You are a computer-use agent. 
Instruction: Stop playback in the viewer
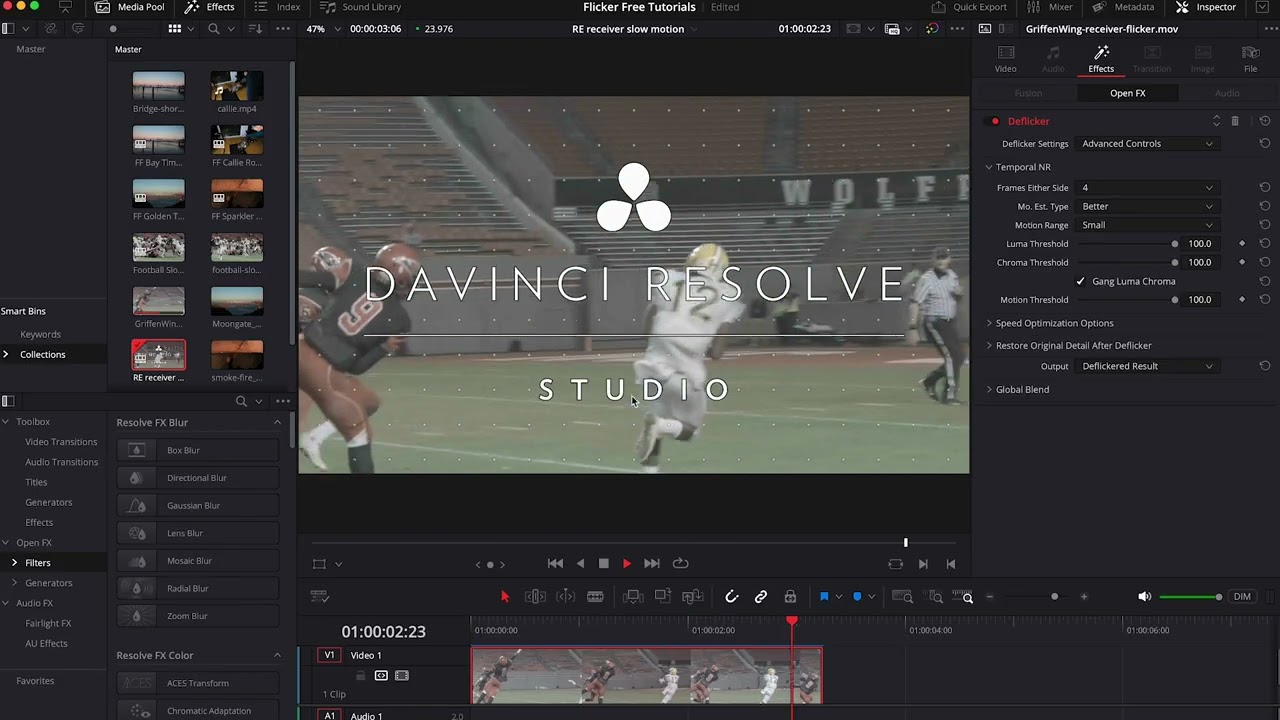click(604, 564)
